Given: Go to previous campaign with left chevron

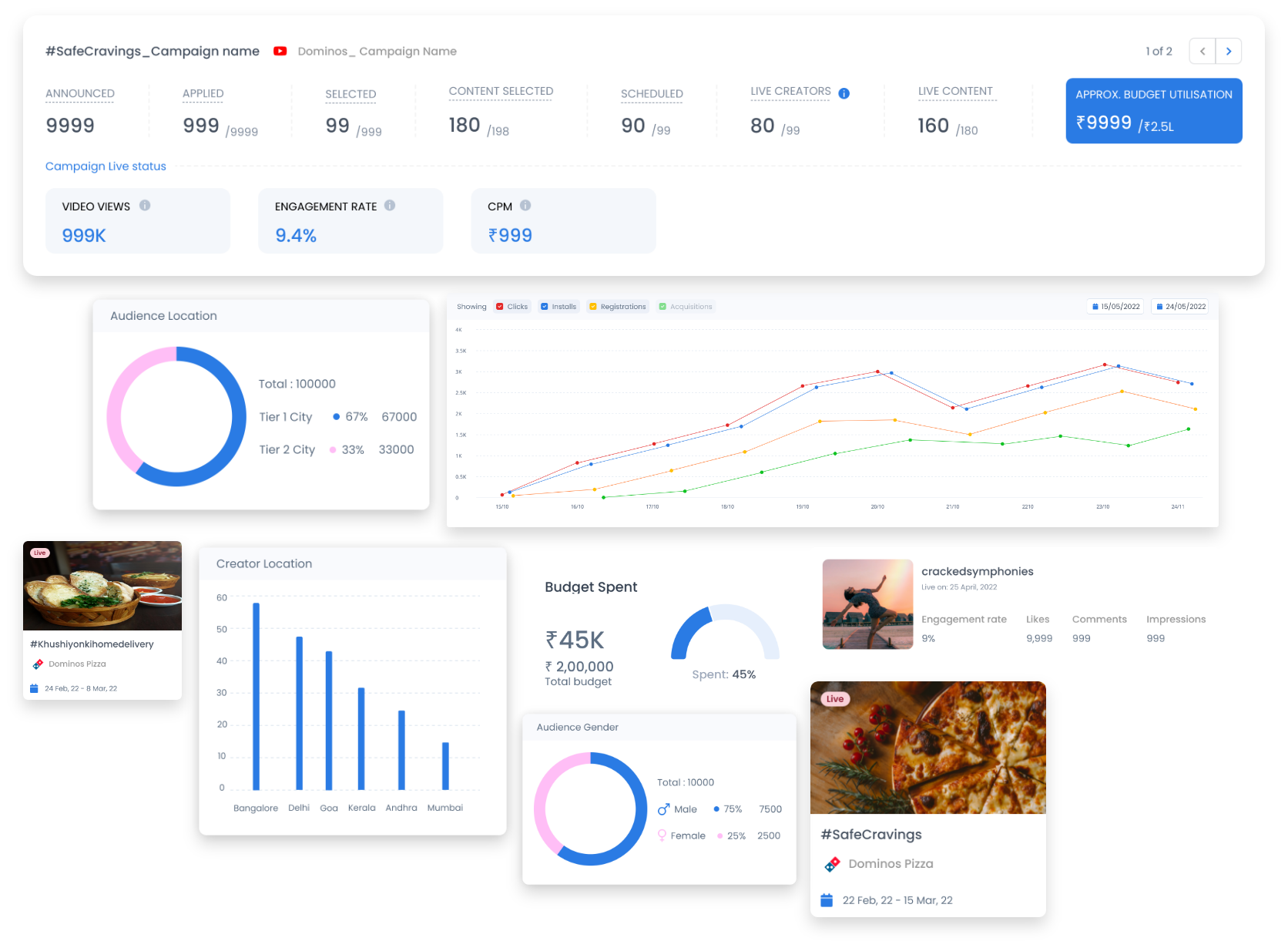Looking at the screenshot, I should click(x=1202, y=52).
